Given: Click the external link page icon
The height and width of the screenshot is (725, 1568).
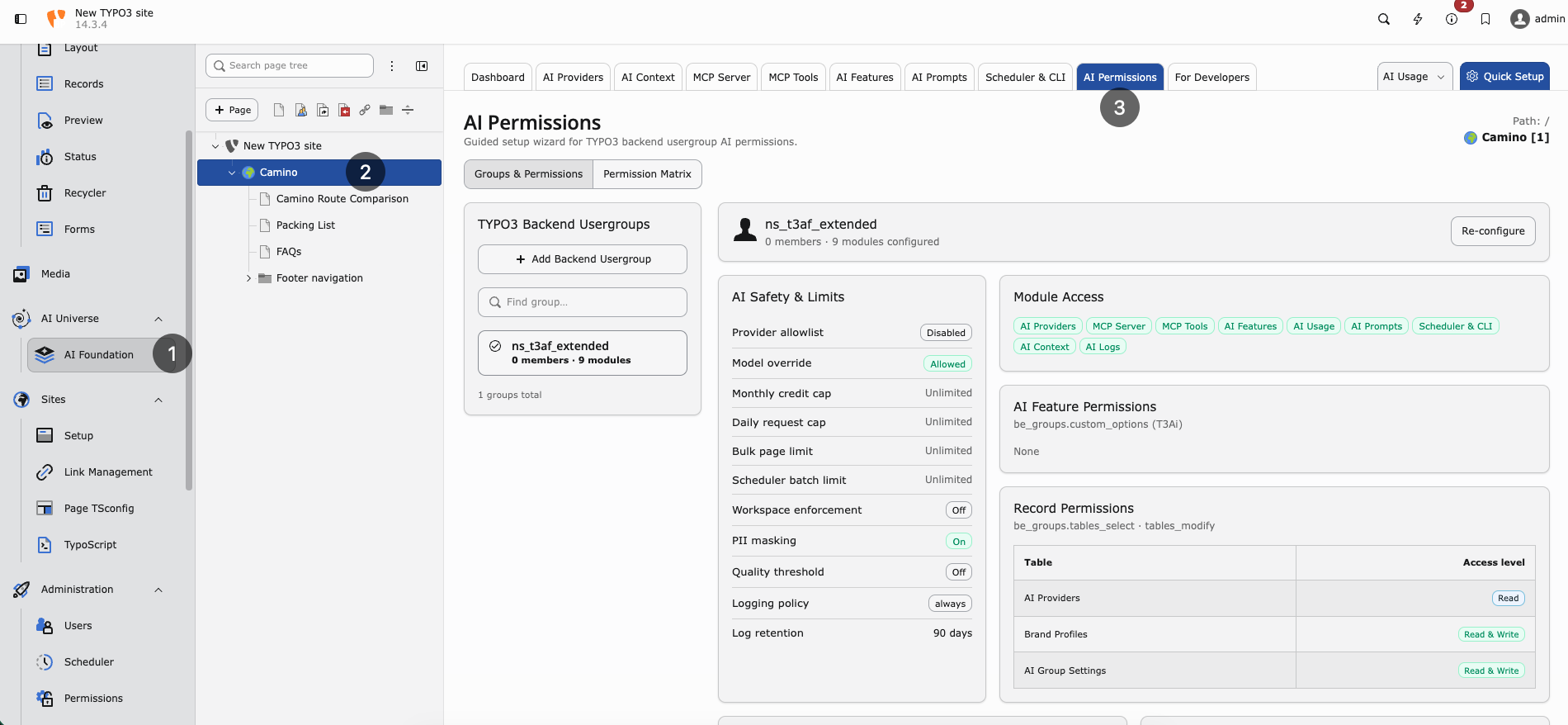Looking at the screenshot, I should coord(365,110).
